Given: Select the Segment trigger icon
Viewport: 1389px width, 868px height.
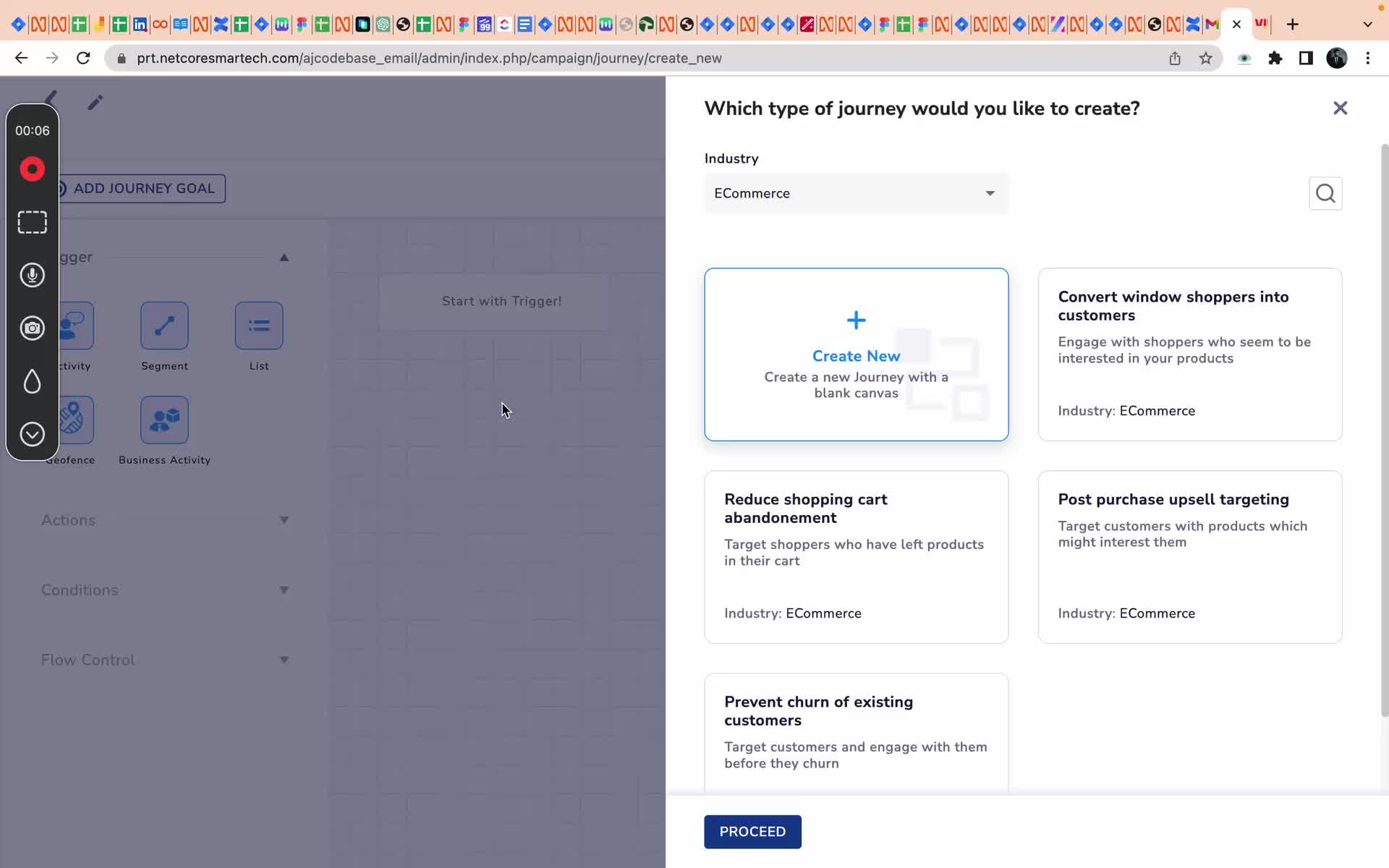Looking at the screenshot, I should [164, 326].
